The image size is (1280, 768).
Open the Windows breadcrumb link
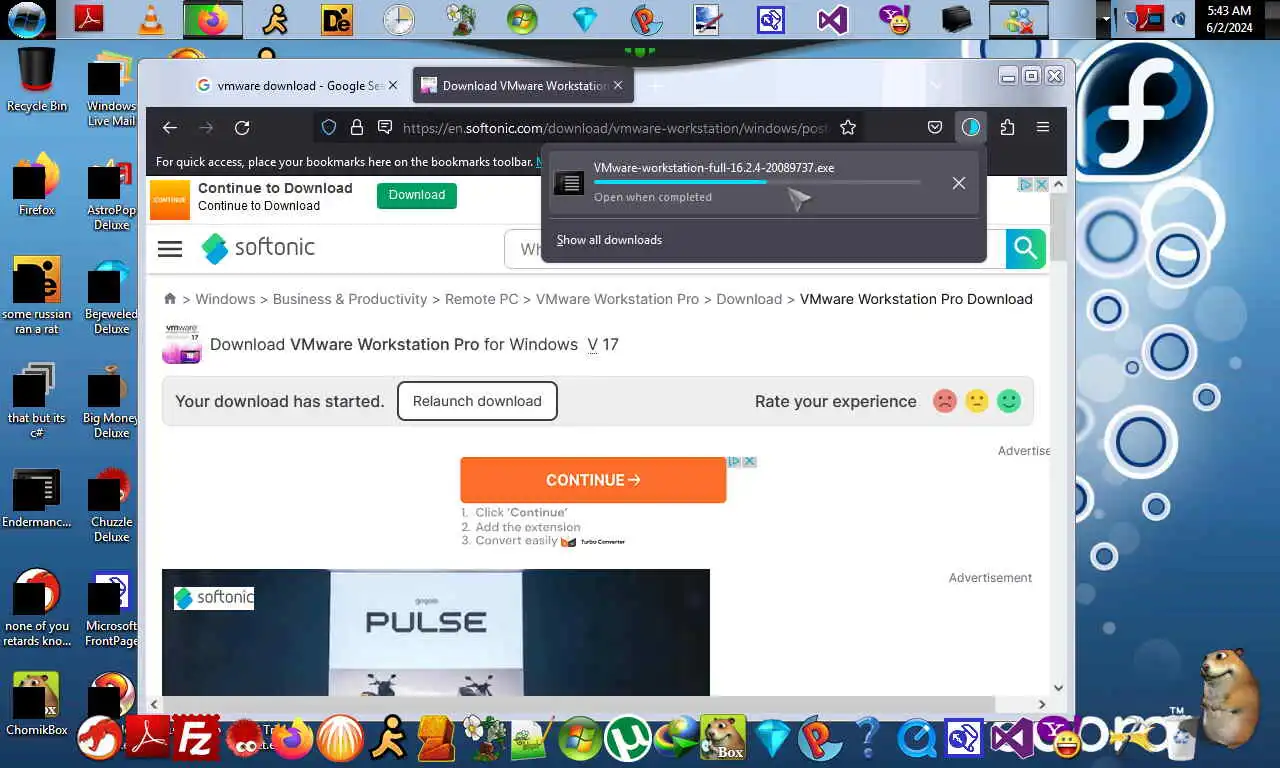coord(225,299)
